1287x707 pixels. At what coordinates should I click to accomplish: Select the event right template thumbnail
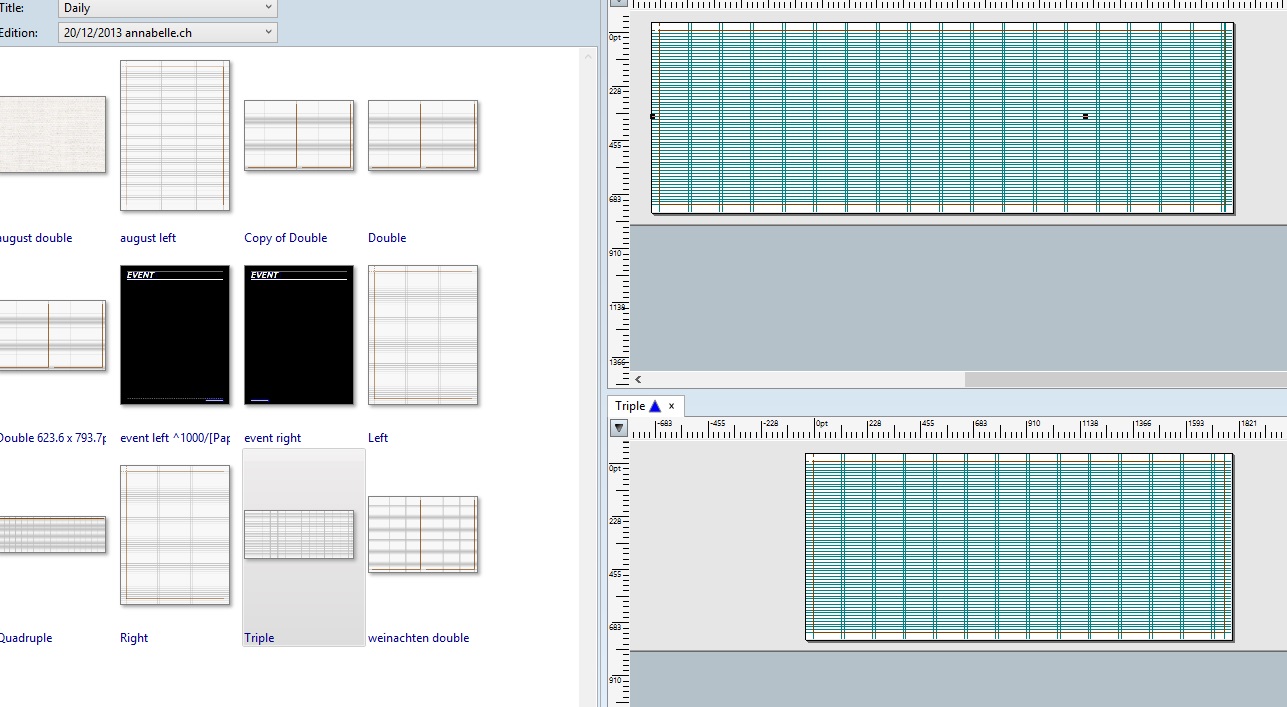(x=299, y=335)
